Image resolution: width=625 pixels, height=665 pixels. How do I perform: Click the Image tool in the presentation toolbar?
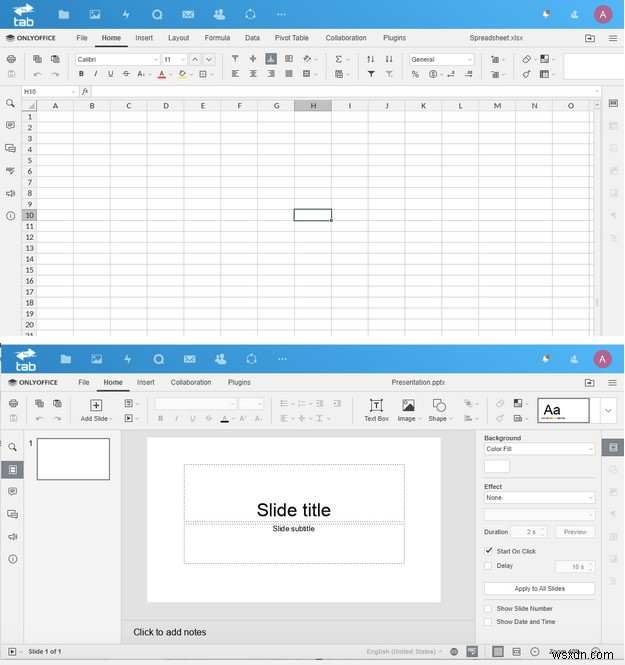click(x=408, y=410)
